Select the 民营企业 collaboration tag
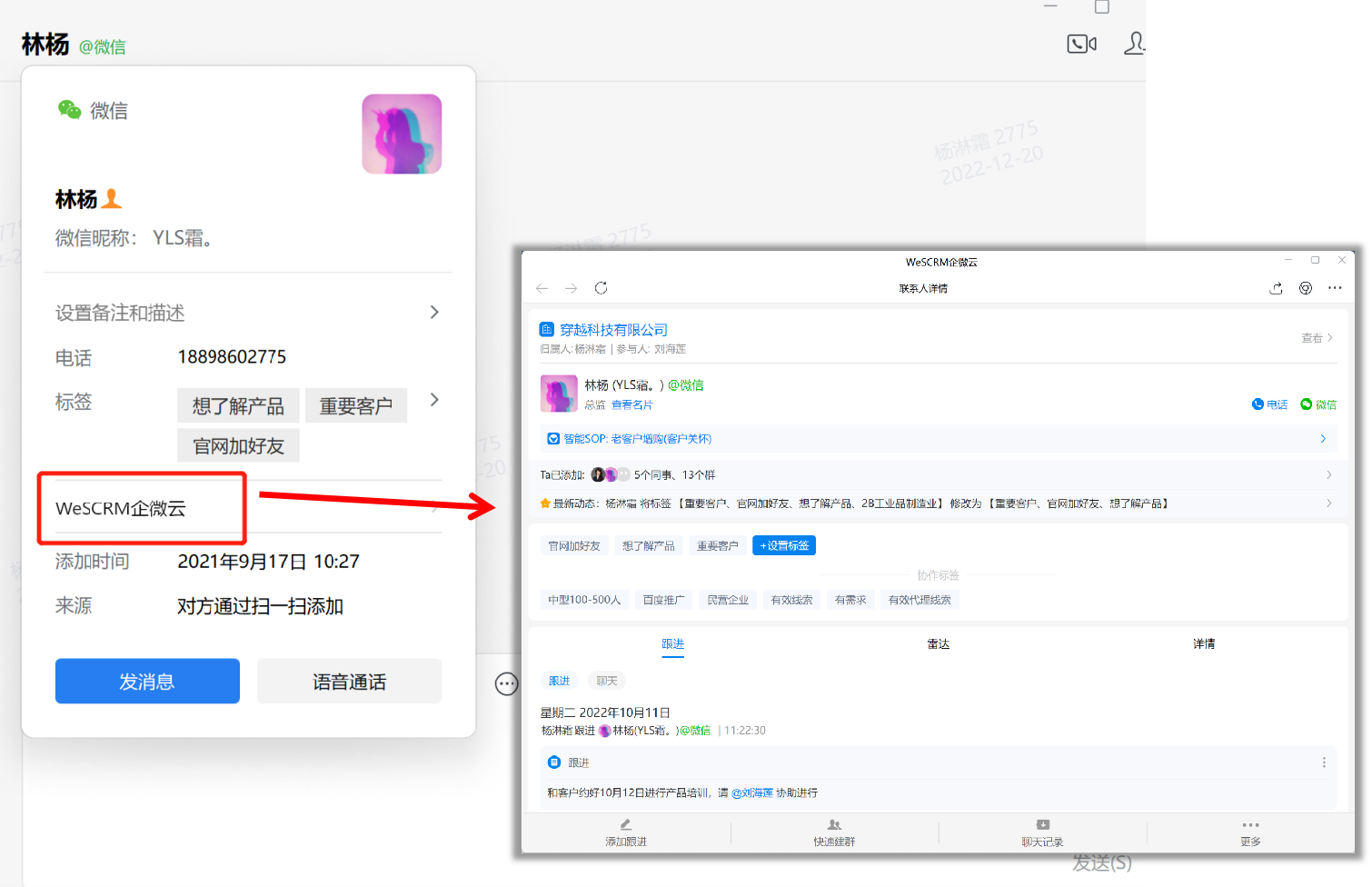 click(x=728, y=600)
